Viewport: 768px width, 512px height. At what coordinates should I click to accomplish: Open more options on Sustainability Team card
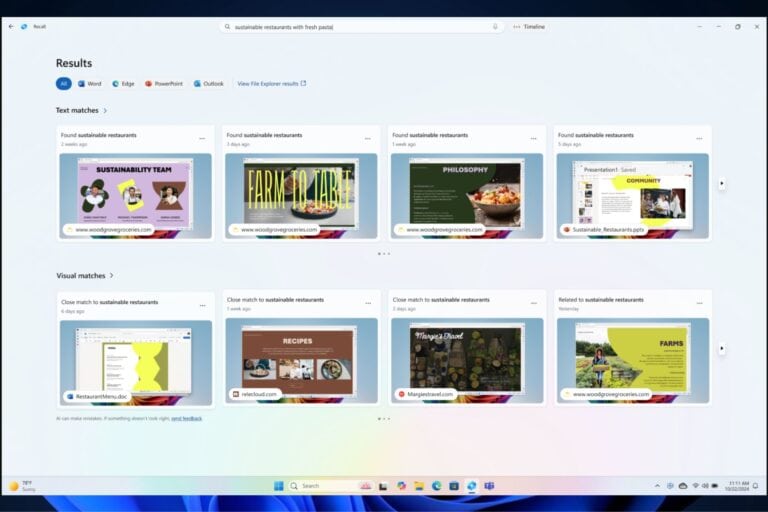pos(202,139)
